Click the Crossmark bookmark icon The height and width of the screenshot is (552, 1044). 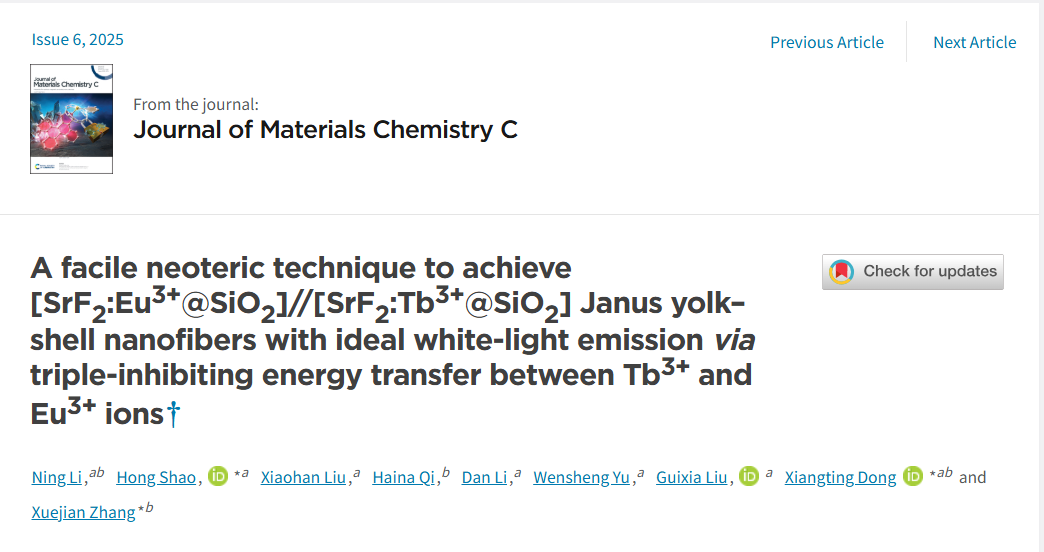[x=841, y=272]
